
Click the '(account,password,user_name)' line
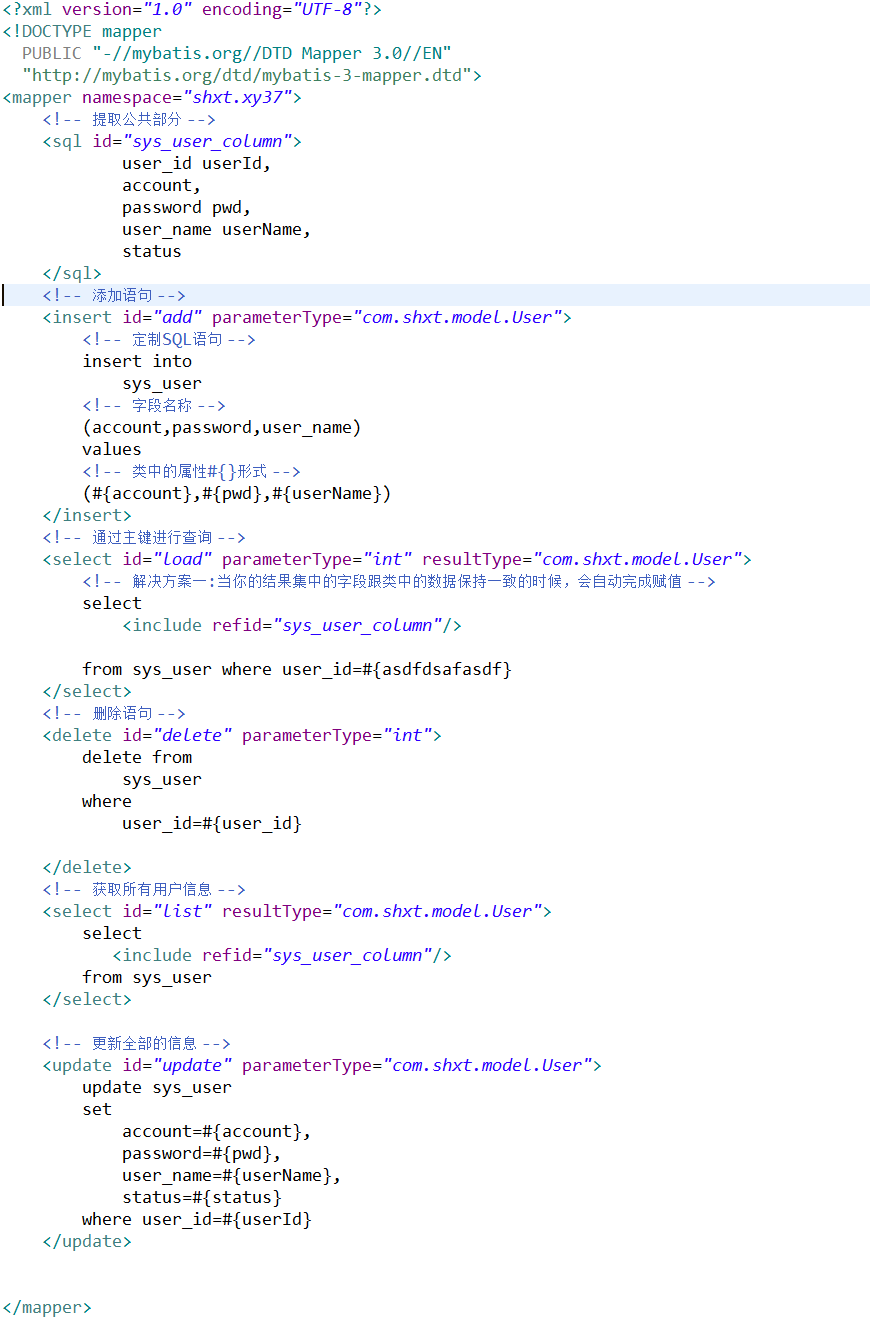[x=222, y=428]
